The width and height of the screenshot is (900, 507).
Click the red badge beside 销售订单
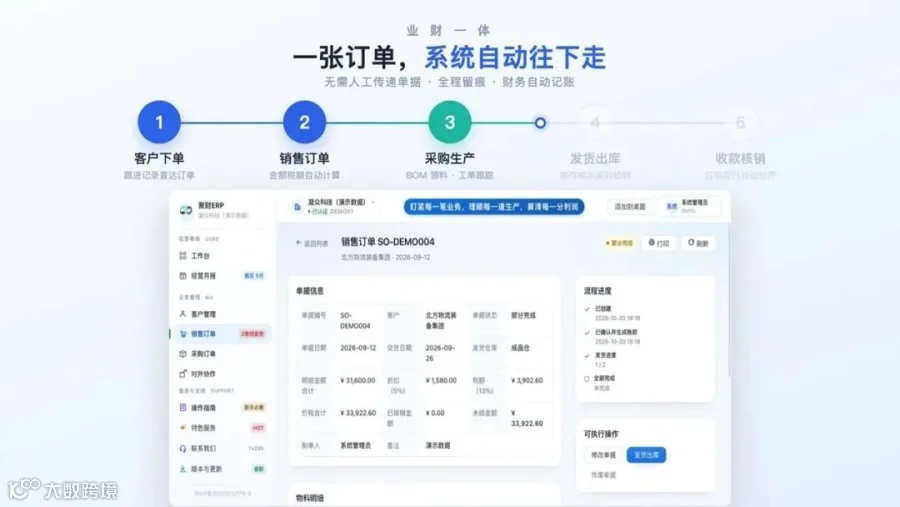[x=252, y=334]
